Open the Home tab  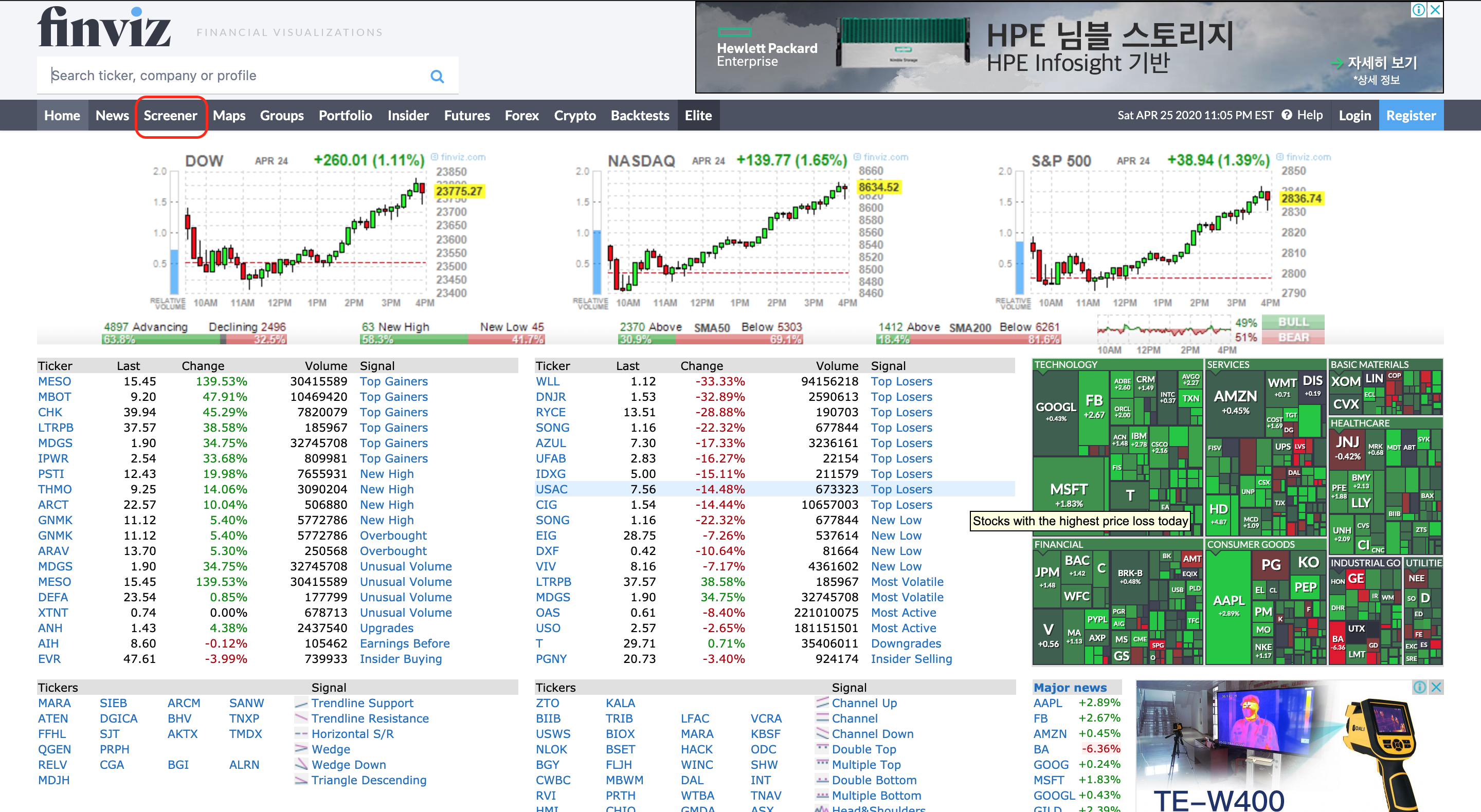[x=62, y=116]
